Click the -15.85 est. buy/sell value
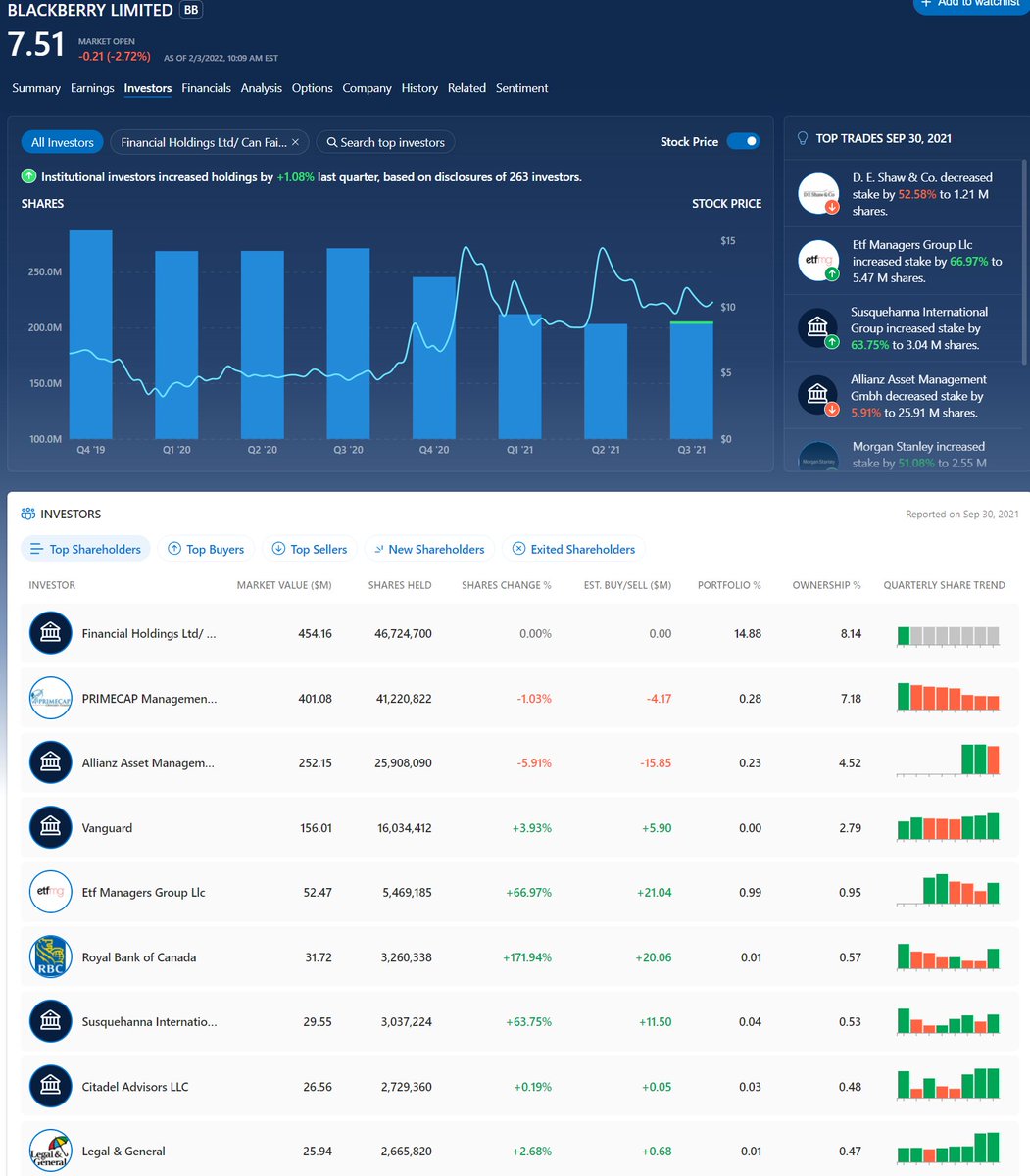The image size is (1030, 1176). point(656,763)
